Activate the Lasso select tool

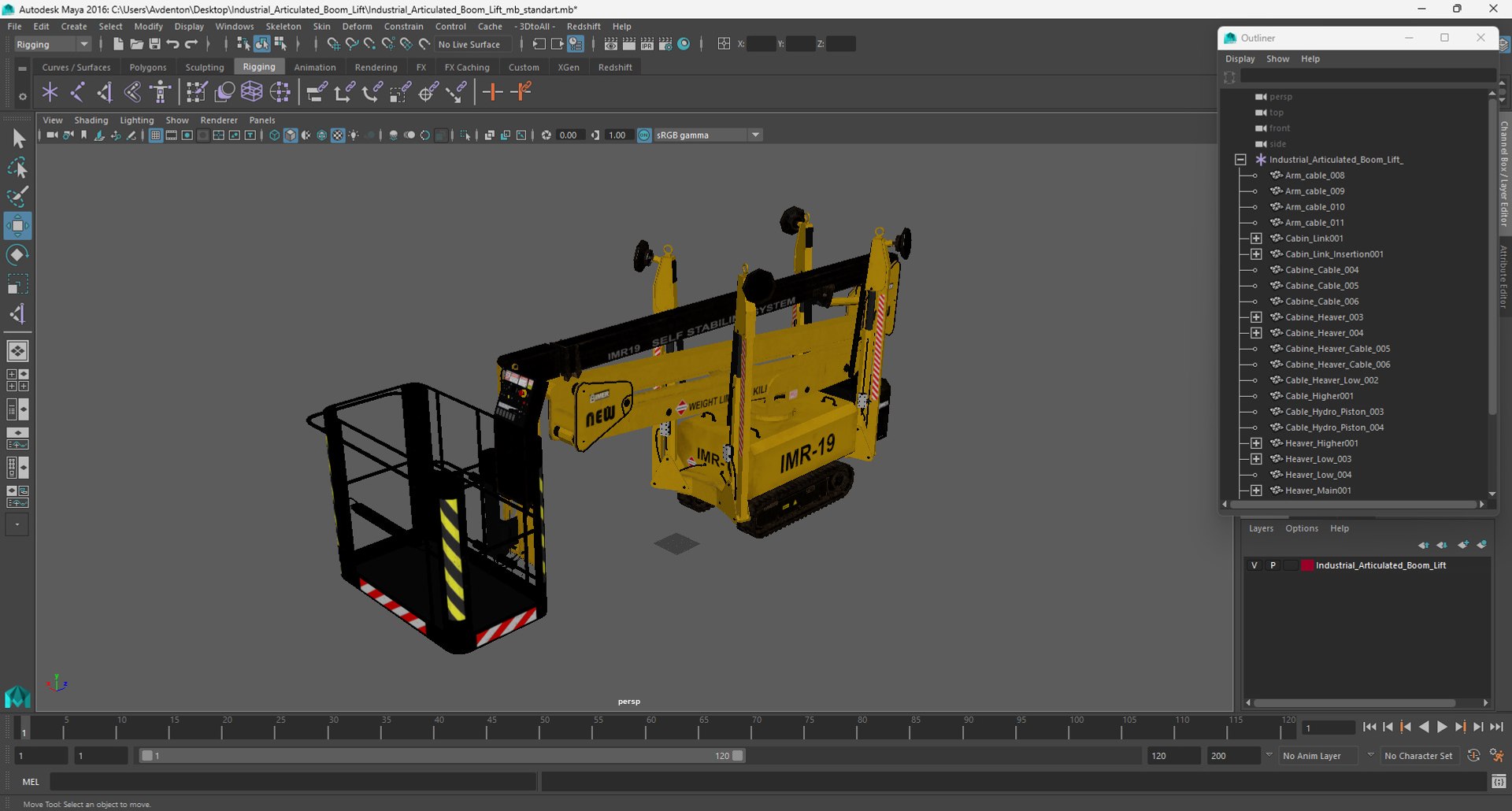(x=17, y=168)
